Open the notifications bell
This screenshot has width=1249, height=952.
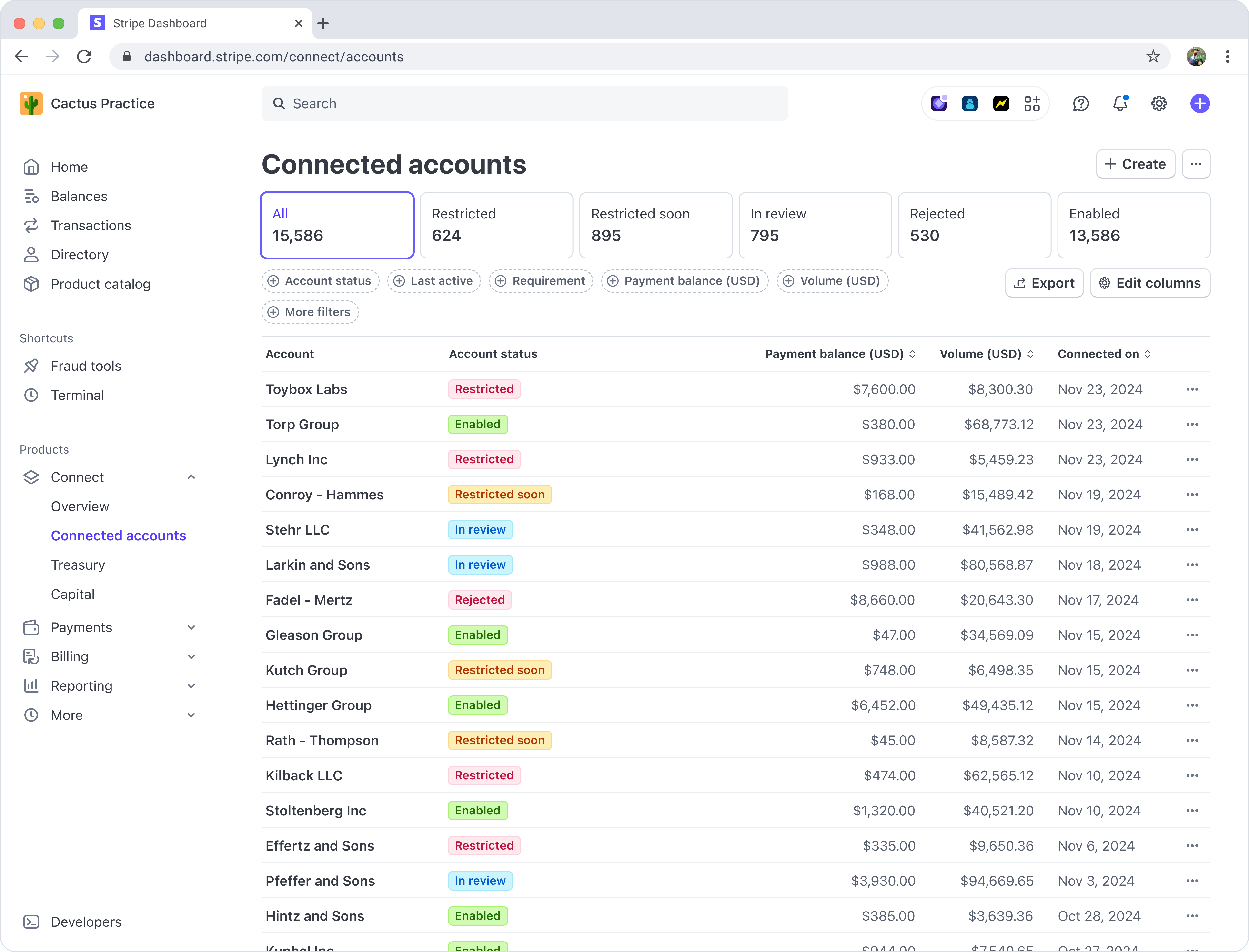1120,104
